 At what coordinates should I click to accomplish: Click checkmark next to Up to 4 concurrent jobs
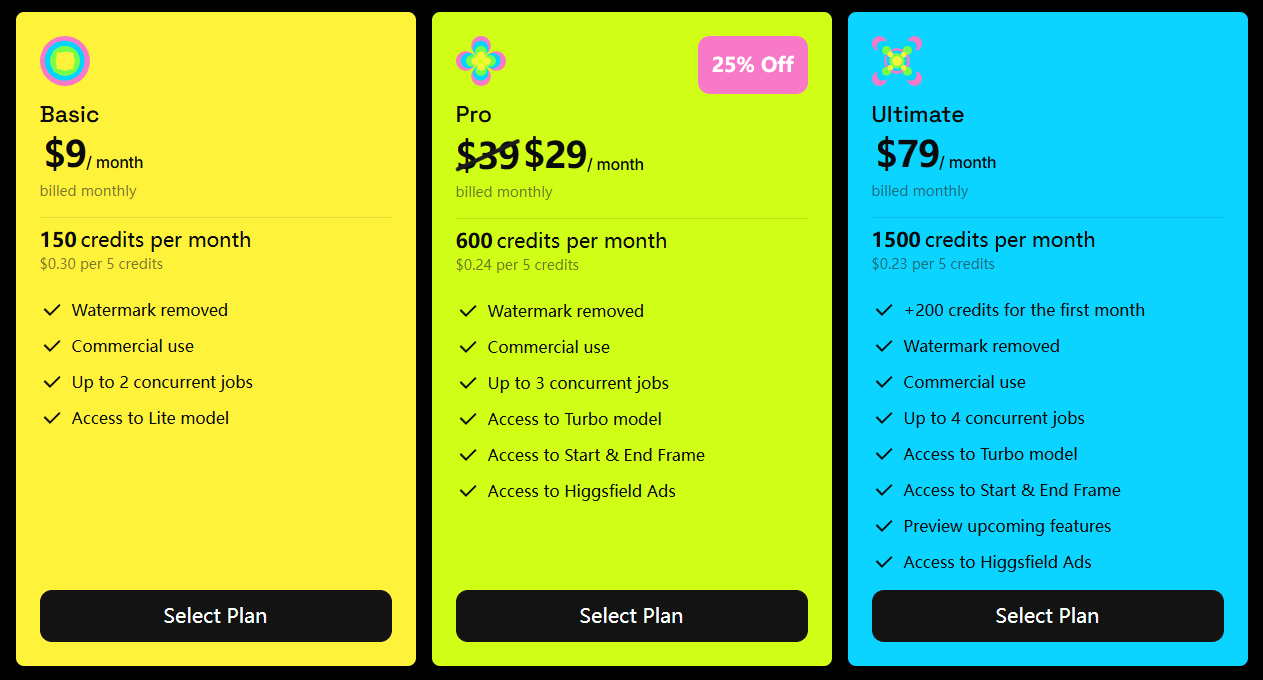coord(884,418)
